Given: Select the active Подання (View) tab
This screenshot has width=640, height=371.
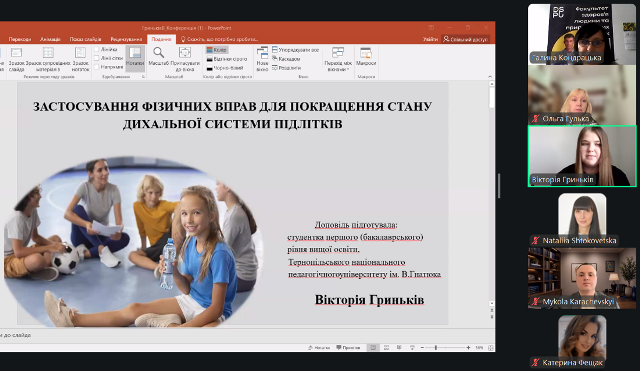Looking at the screenshot, I should pos(161,39).
